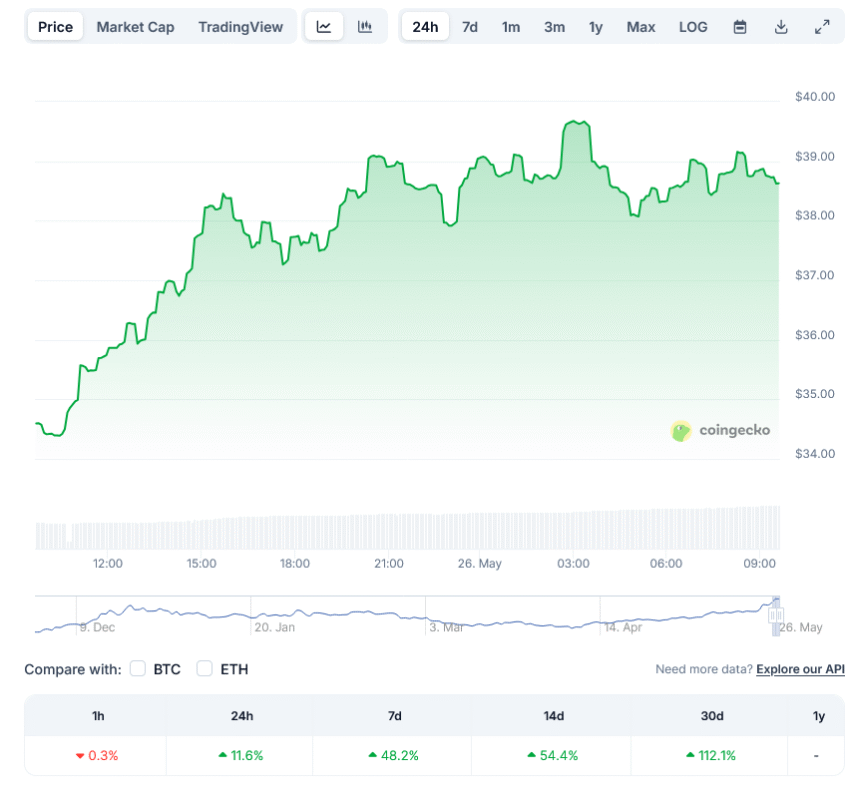Screen dimensions: 845x800
Task: Click the 03:00 time axis label
Action: click(573, 563)
